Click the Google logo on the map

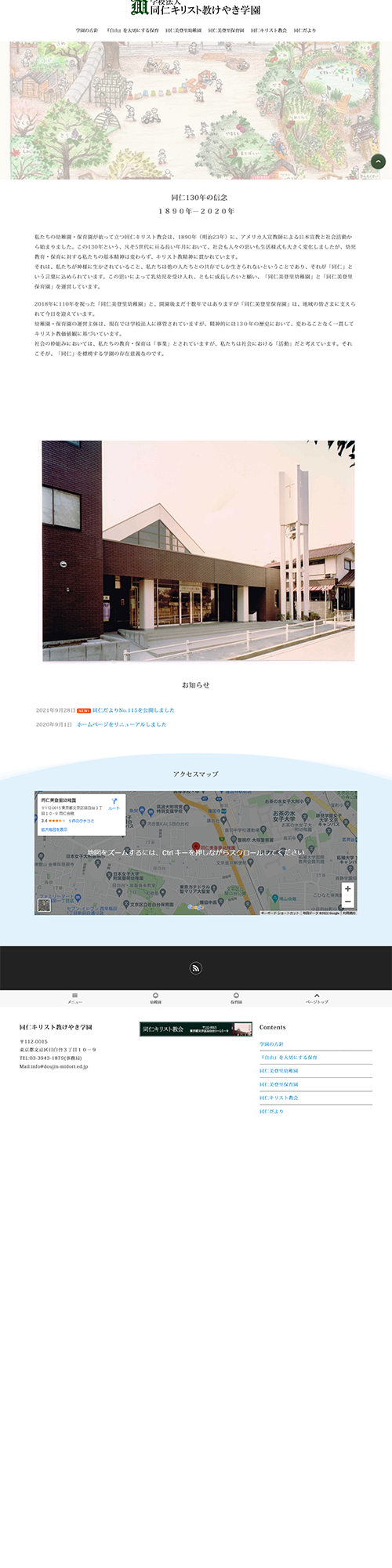pos(195,907)
